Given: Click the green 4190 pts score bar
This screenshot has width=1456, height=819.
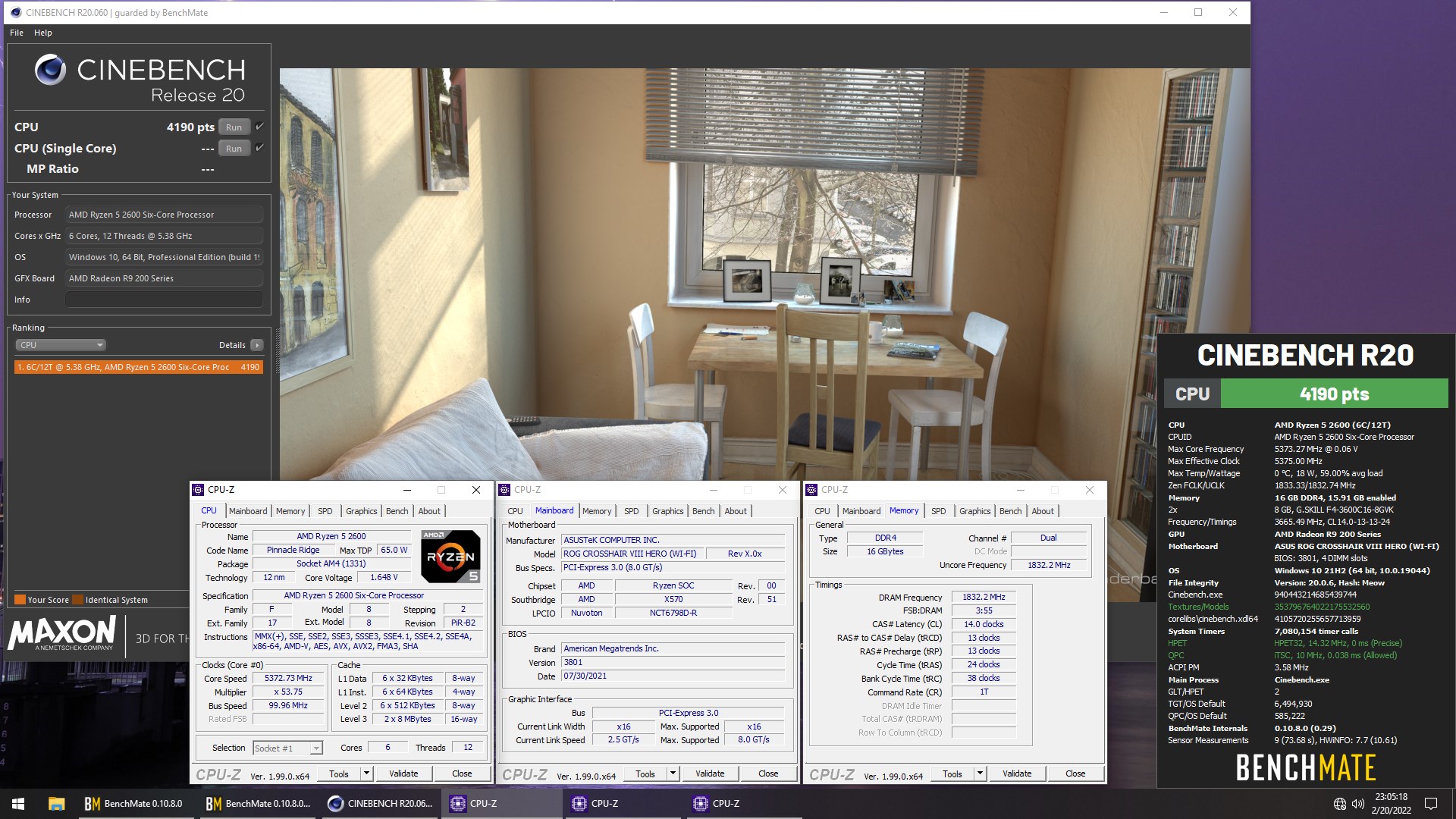Looking at the screenshot, I should point(1334,394).
